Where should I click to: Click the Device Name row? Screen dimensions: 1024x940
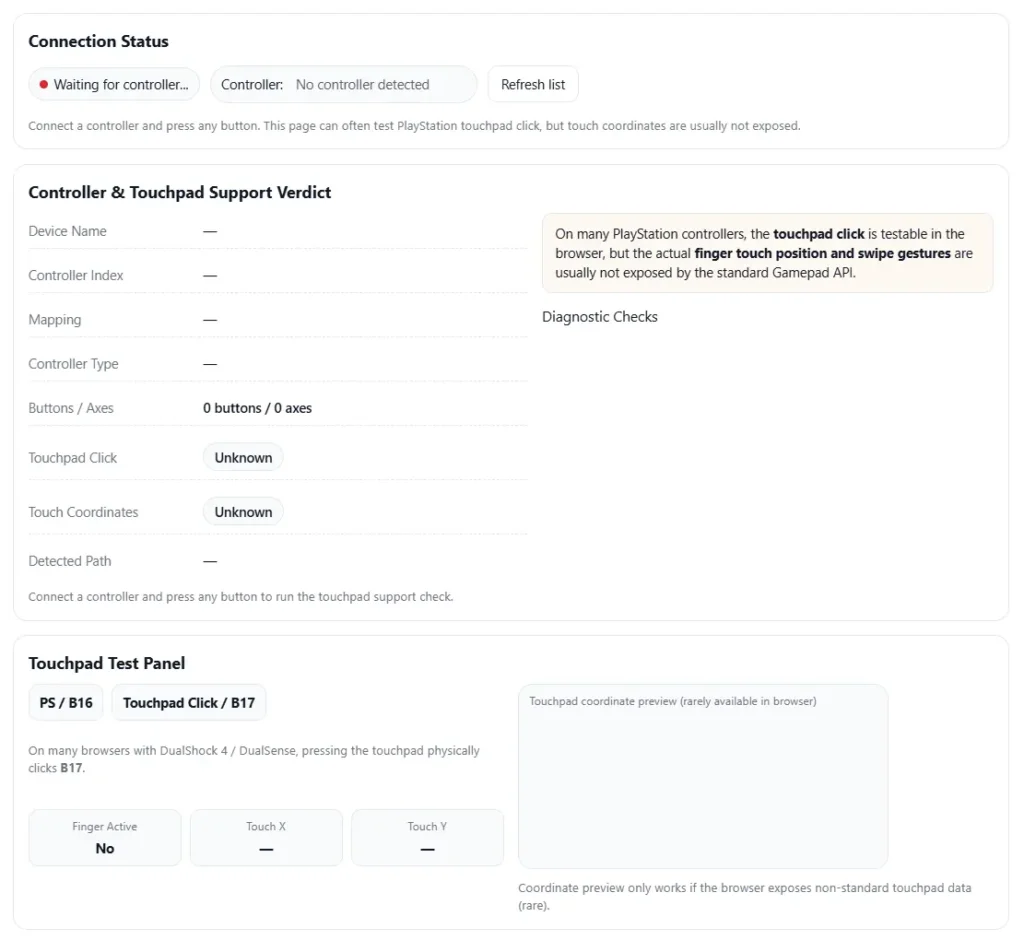pyautogui.click(x=67, y=231)
